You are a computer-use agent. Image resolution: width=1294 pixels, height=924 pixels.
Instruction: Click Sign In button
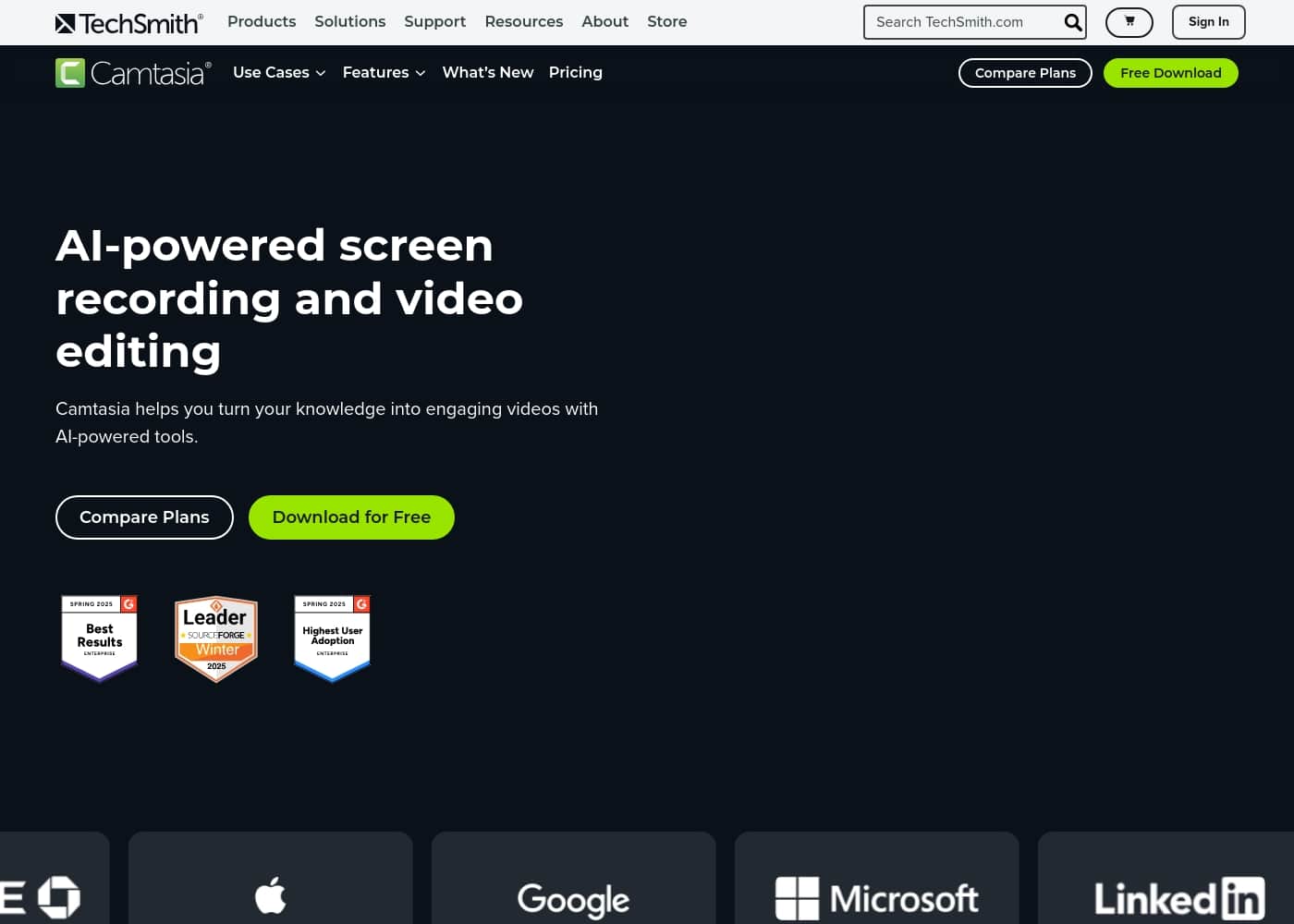pyautogui.click(x=1209, y=22)
